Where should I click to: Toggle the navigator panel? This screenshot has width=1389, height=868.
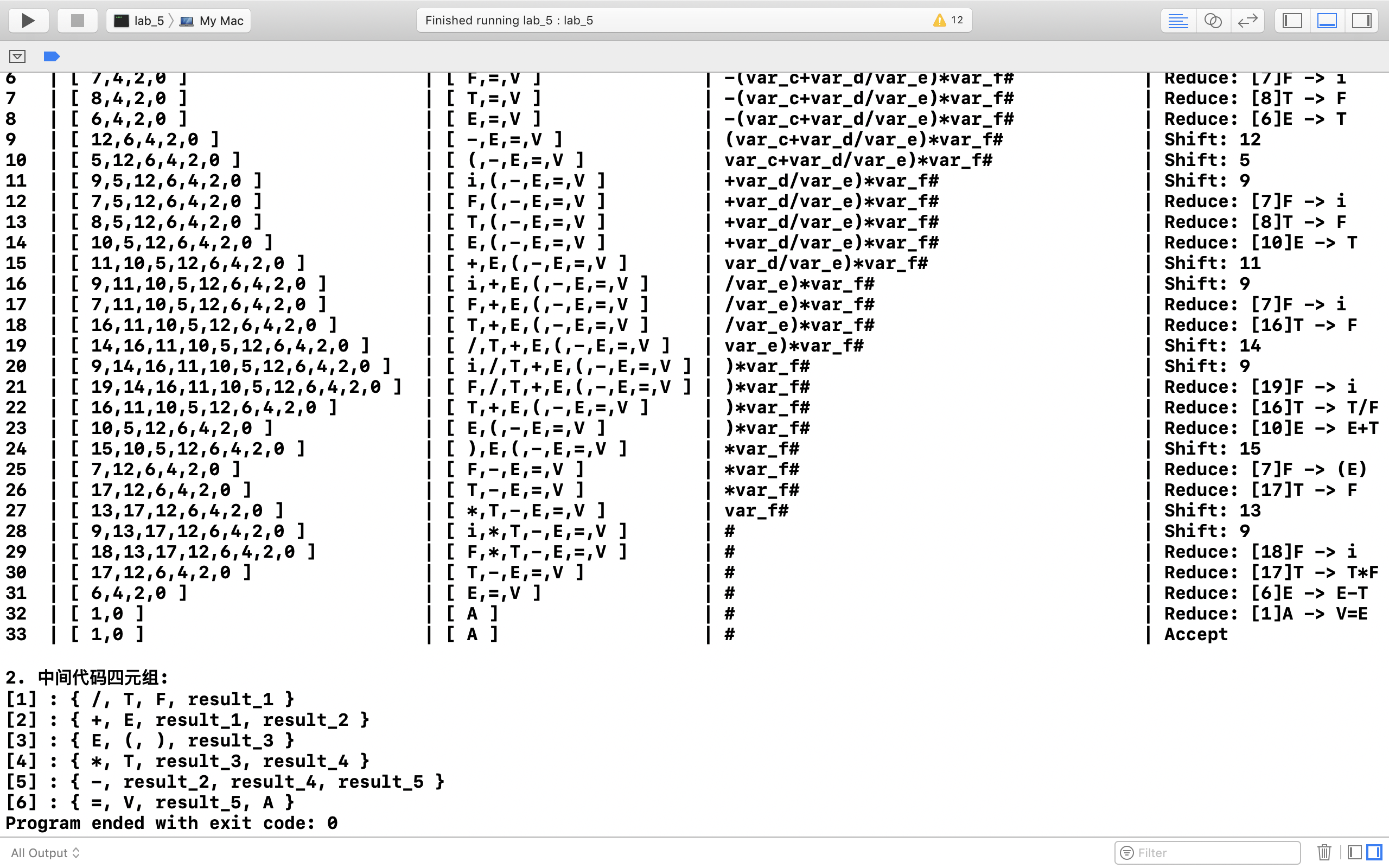point(1292,21)
